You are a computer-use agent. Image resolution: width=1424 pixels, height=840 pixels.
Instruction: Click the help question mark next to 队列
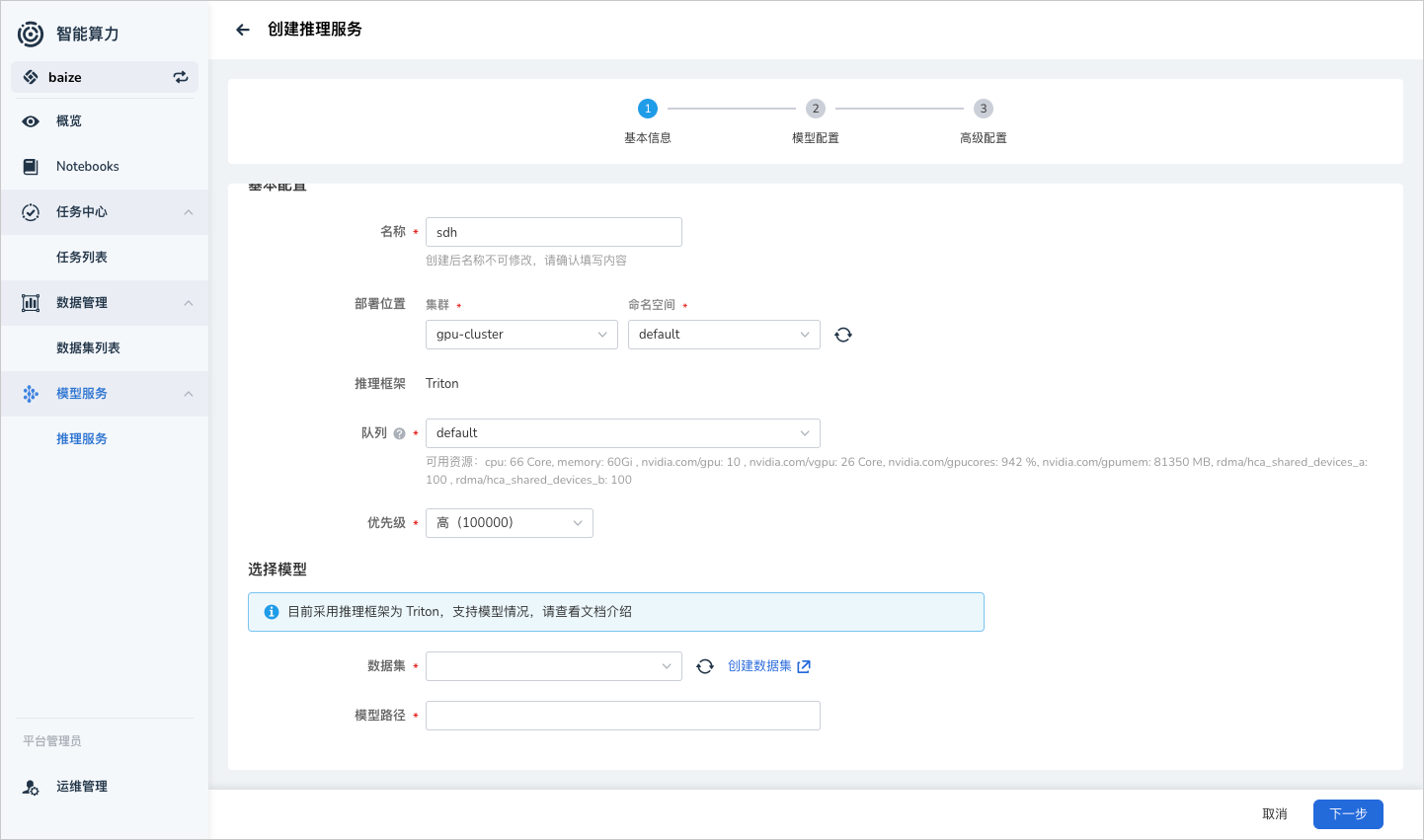pos(399,433)
